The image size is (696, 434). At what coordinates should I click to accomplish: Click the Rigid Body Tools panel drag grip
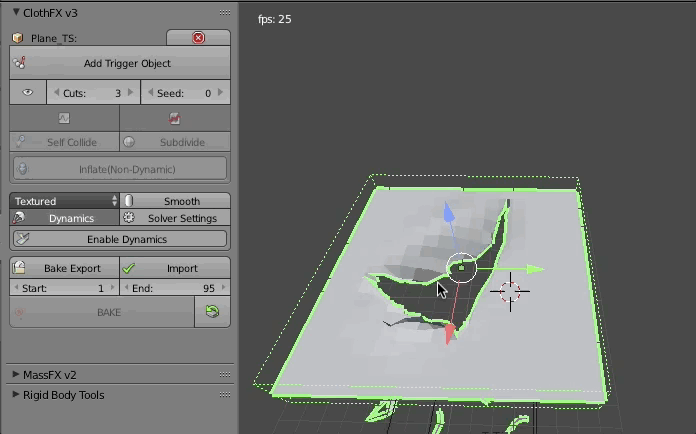click(x=225, y=395)
